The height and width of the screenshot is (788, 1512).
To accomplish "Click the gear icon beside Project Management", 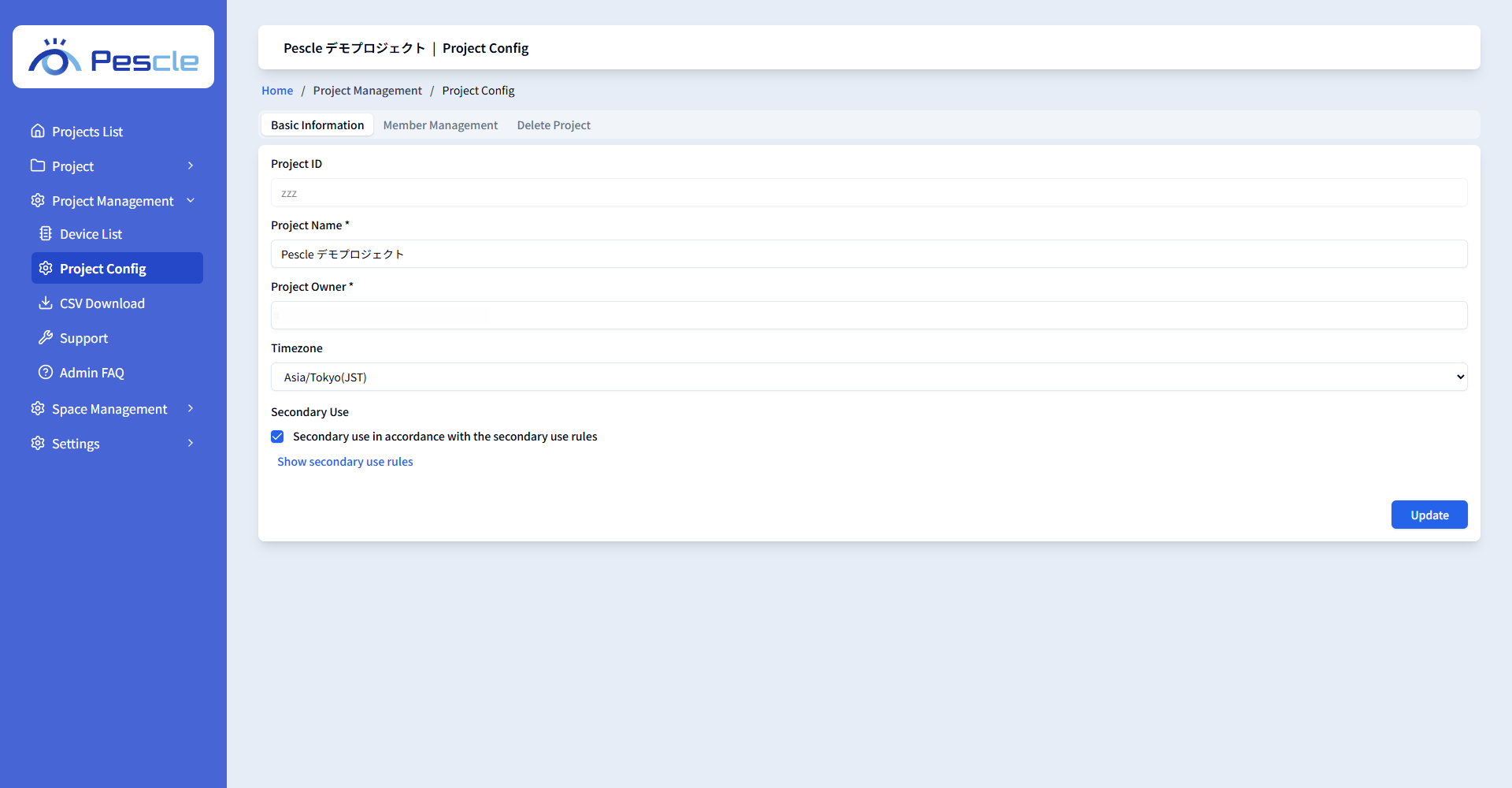I will (x=38, y=200).
